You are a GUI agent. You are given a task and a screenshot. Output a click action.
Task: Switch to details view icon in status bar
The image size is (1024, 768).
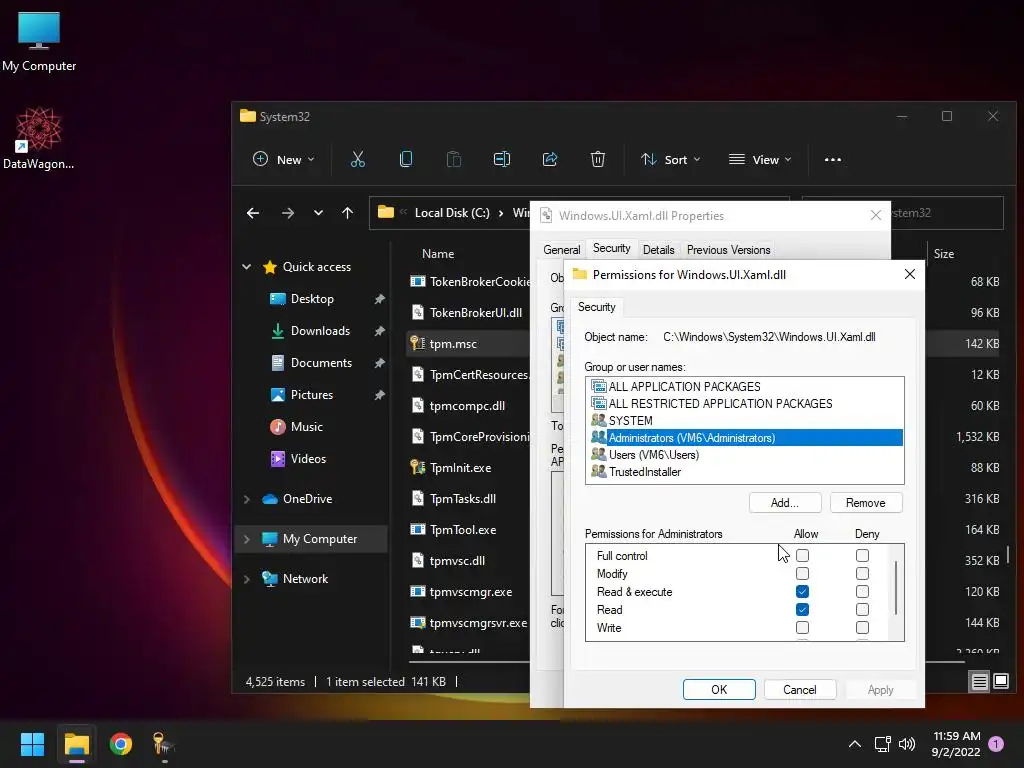980,682
